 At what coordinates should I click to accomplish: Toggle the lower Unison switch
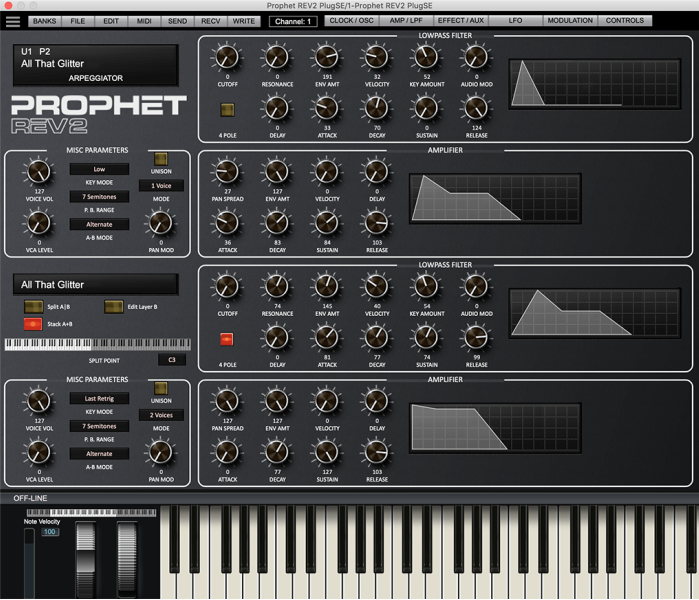[x=161, y=388]
